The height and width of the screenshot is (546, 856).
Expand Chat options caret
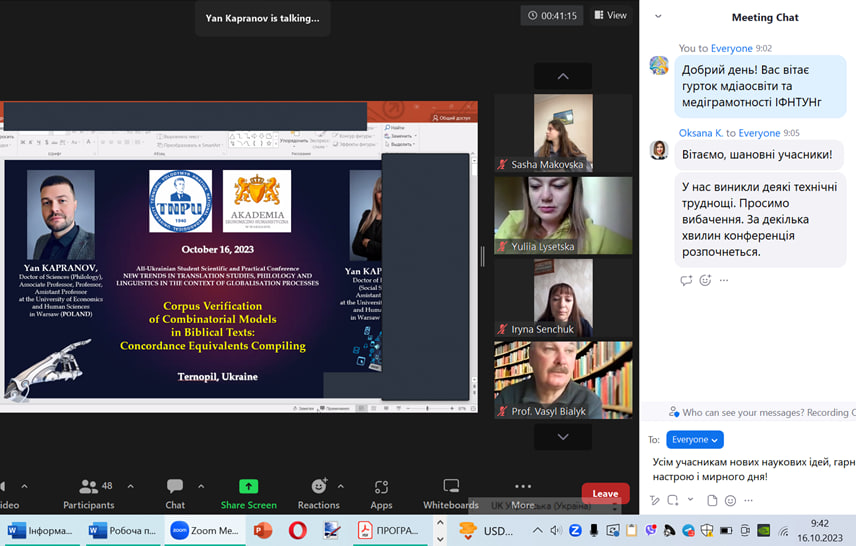[x=201, y=486]
